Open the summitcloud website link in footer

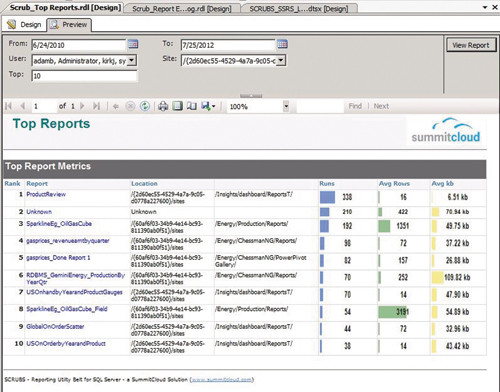coord(222,379)
